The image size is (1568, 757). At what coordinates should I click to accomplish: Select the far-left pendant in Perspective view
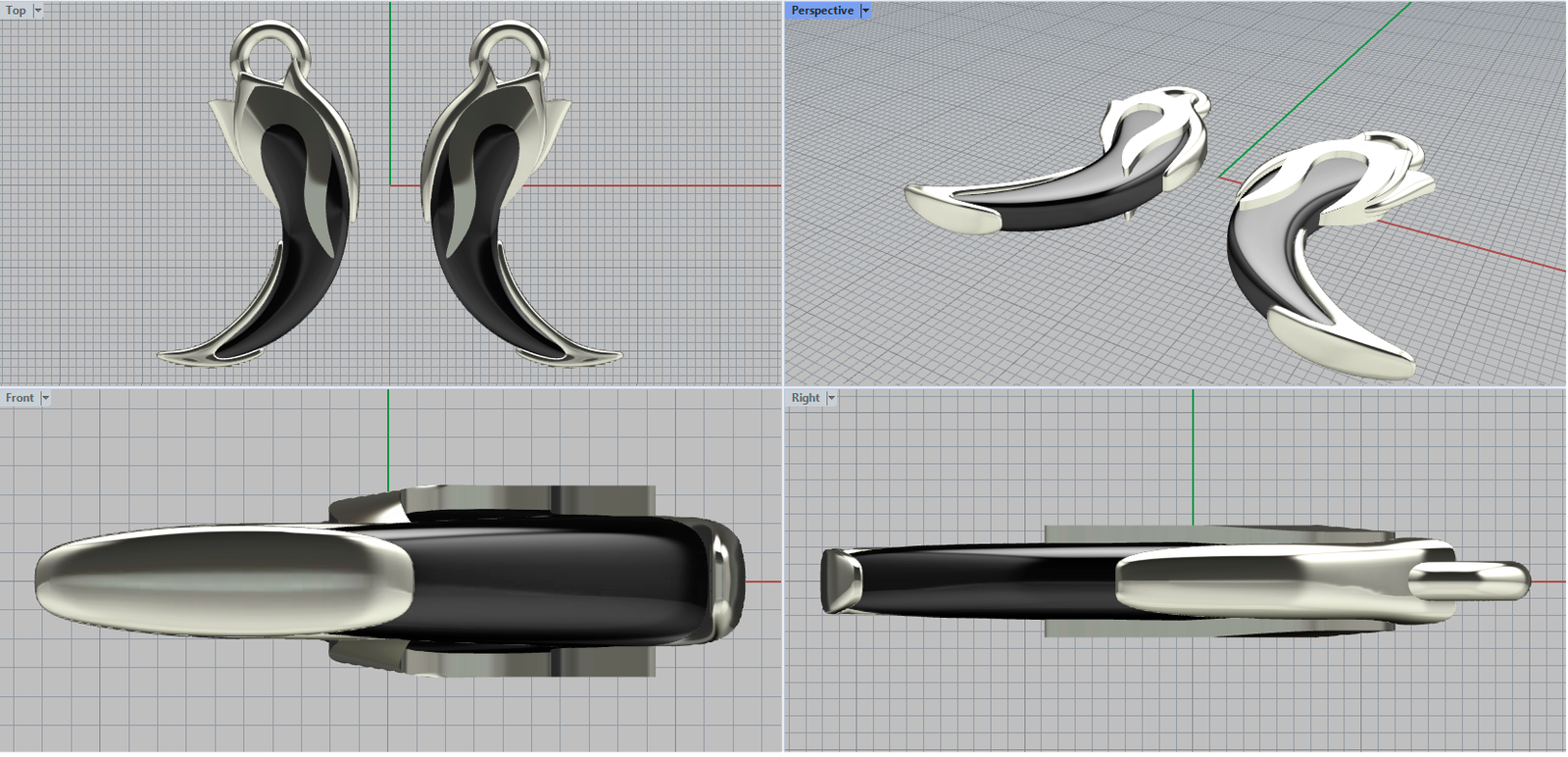(x=1058, y=186)
